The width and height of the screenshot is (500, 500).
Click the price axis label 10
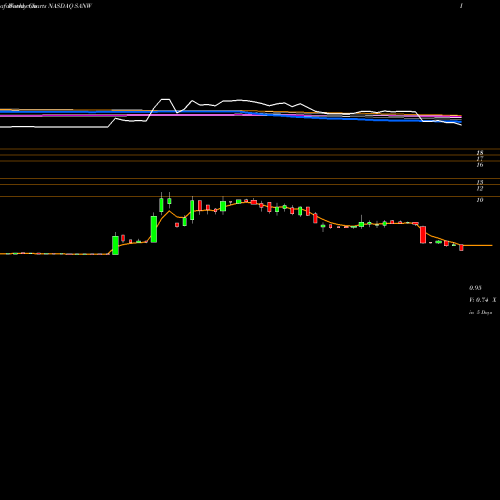click(480, 200)
